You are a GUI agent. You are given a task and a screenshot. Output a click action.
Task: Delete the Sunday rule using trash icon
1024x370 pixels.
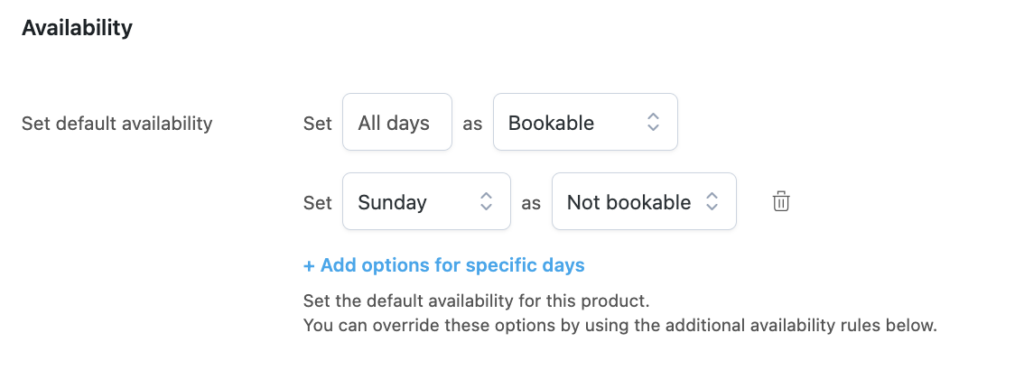781,201
